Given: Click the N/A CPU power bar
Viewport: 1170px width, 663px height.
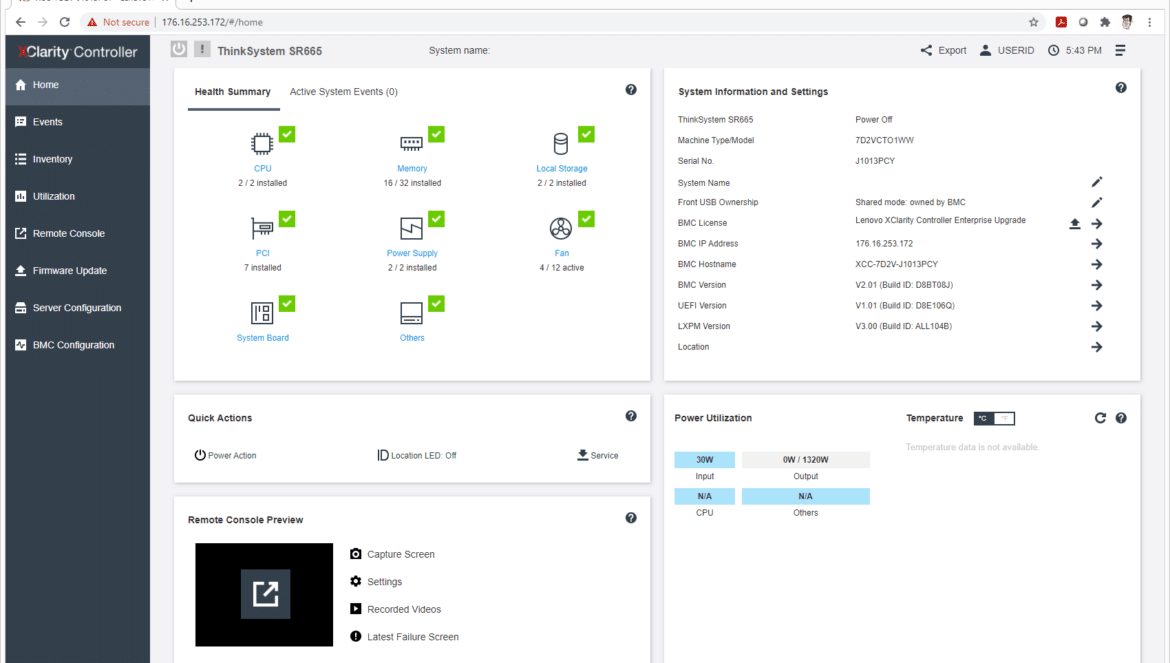Looking at the screenshot, I should coord(704,496).
